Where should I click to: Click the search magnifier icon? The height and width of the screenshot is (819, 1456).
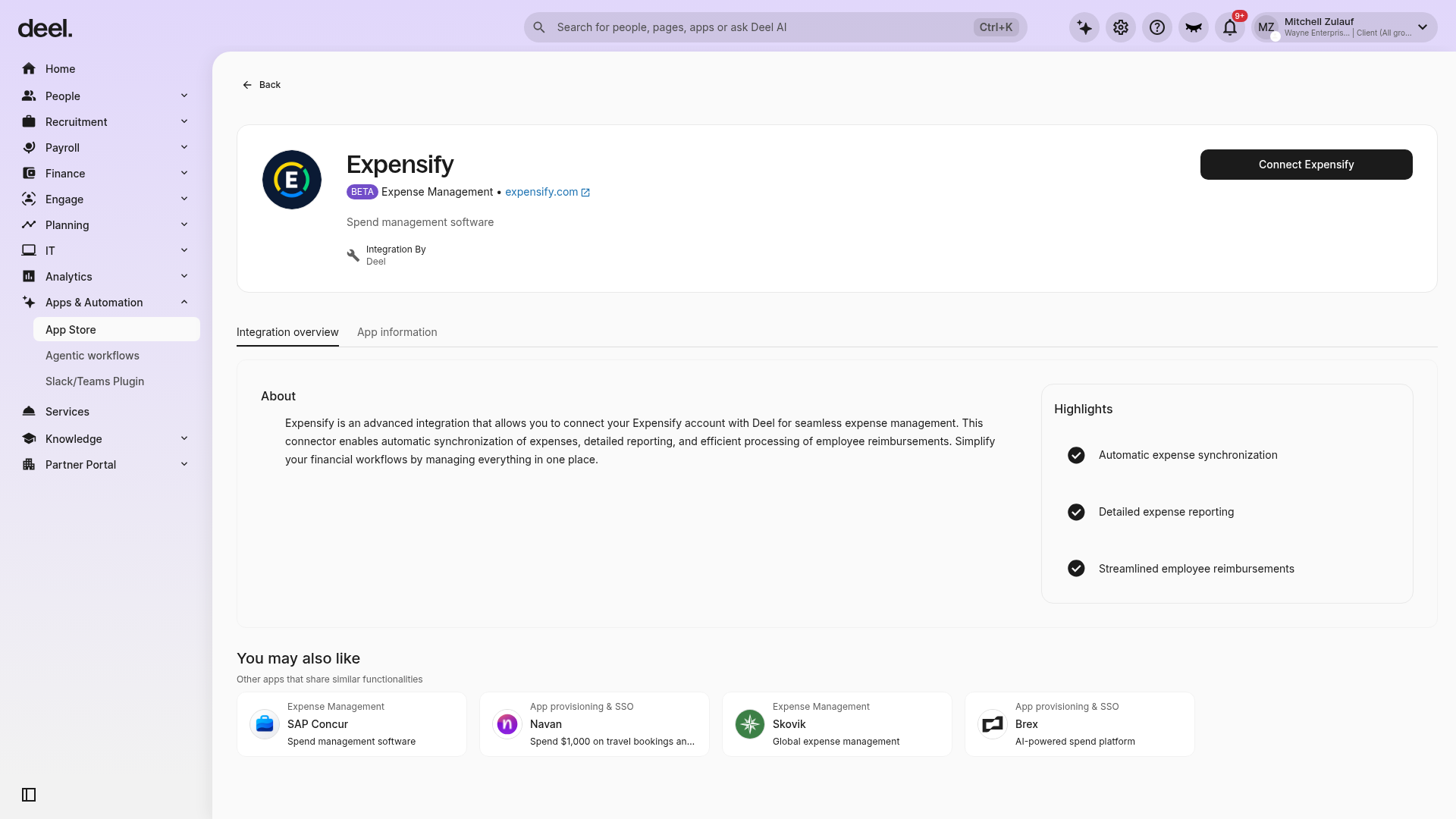coord(539,27)
